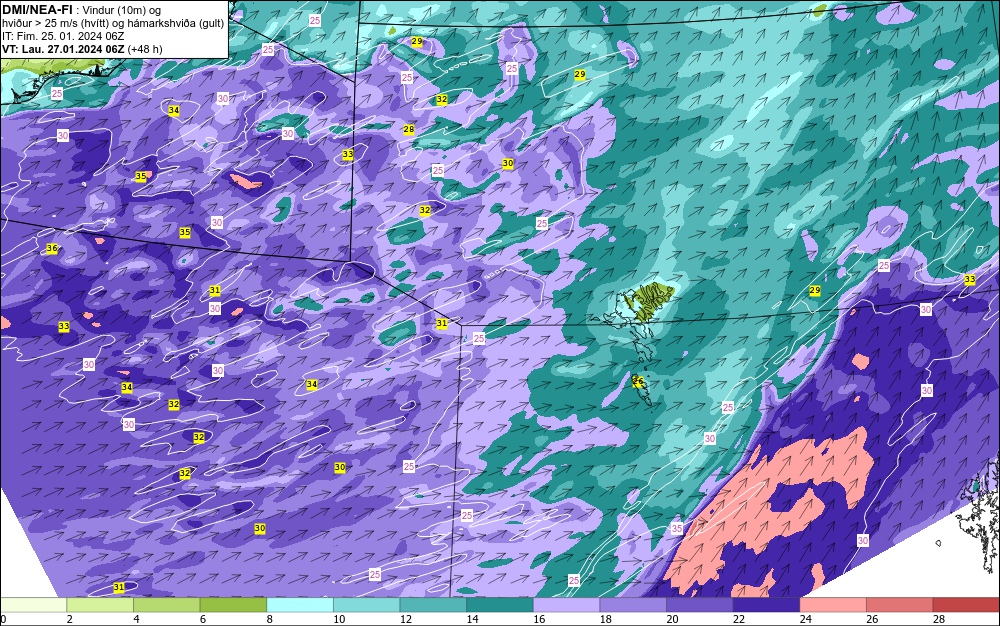Click the legend scale number 14
Image resolution: width=1000 pixels, height=626 pixels.
click(472, 619)
